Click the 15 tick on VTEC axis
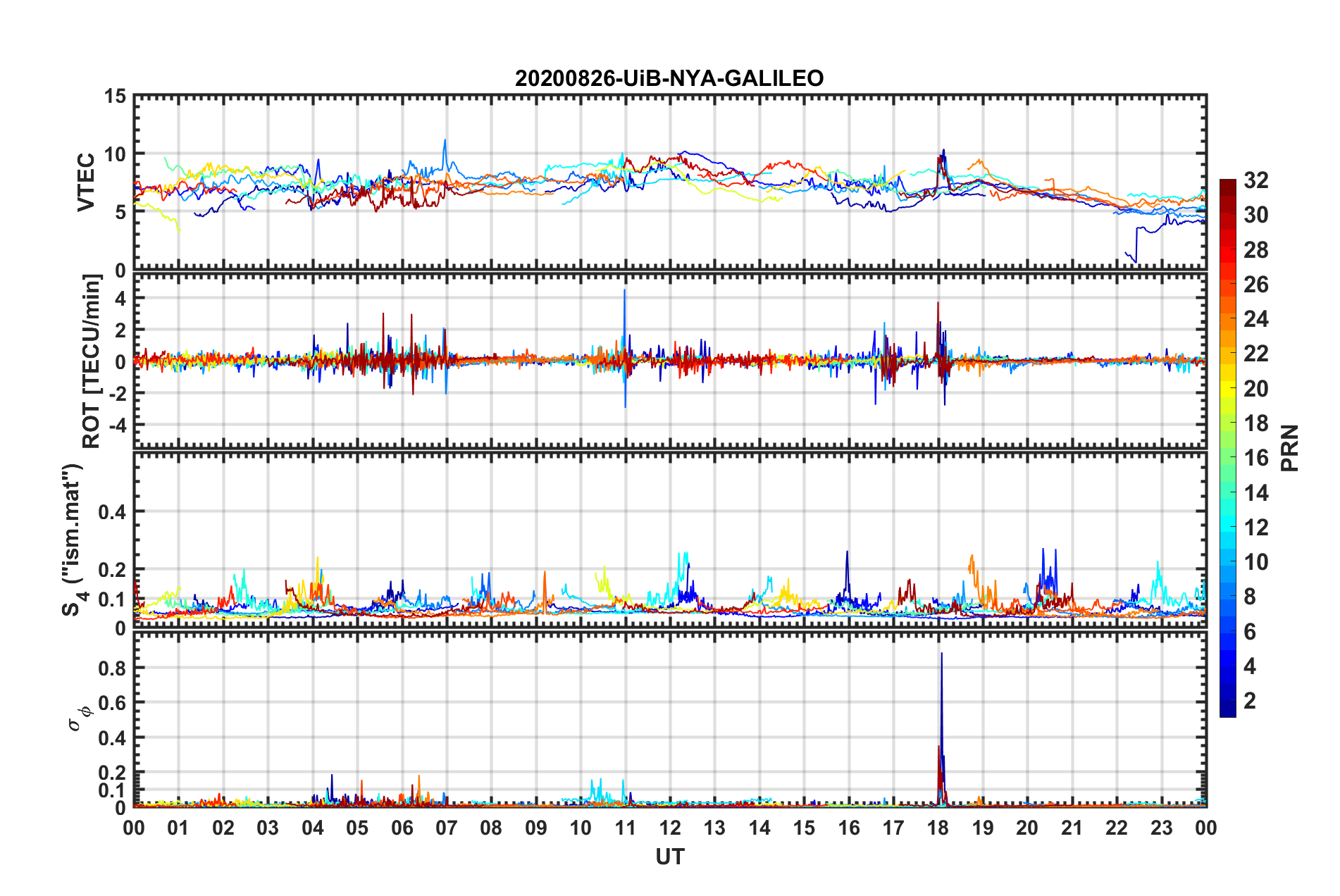Screen dimensions: 1340x896 114,96
